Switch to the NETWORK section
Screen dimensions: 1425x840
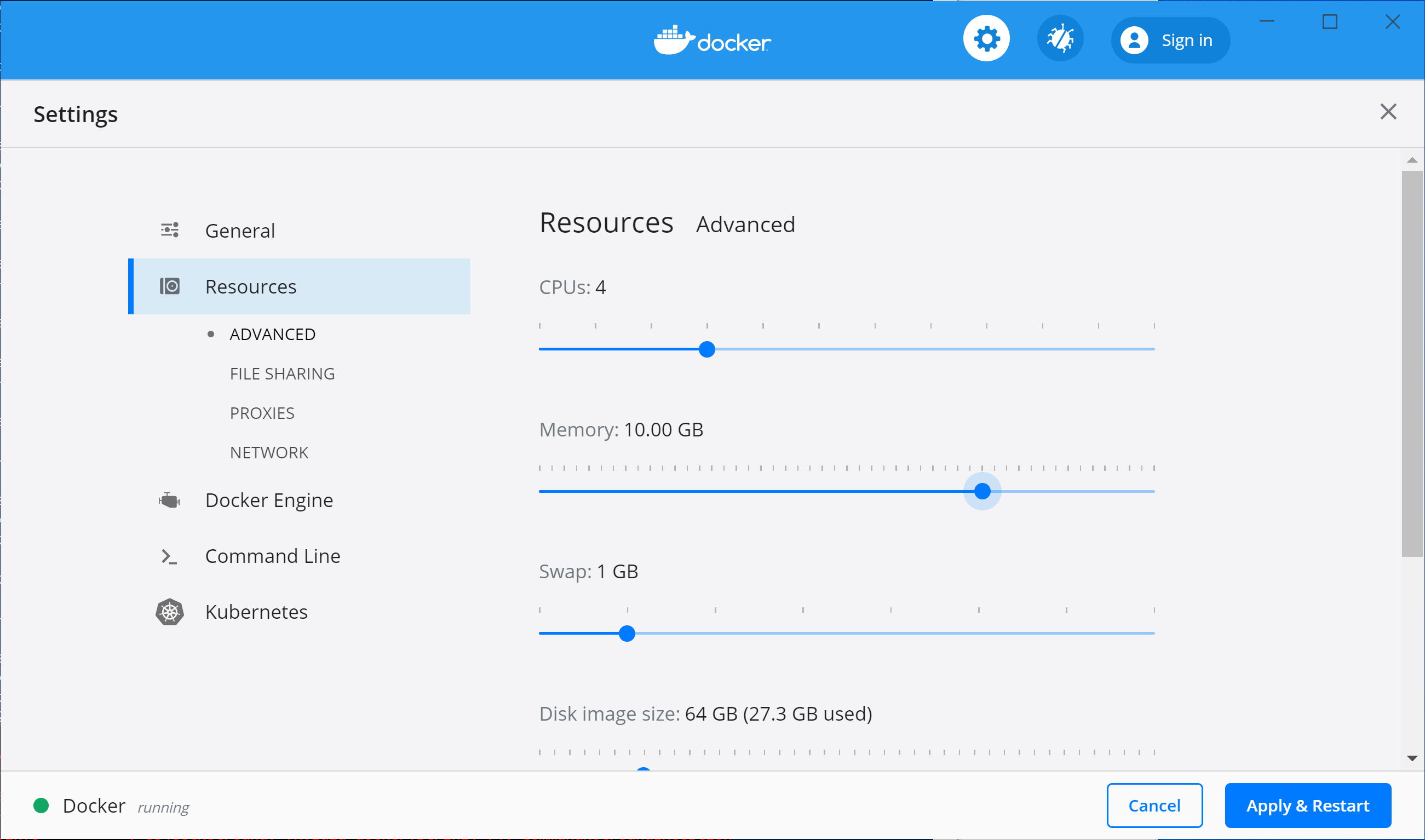pos(269,452)
